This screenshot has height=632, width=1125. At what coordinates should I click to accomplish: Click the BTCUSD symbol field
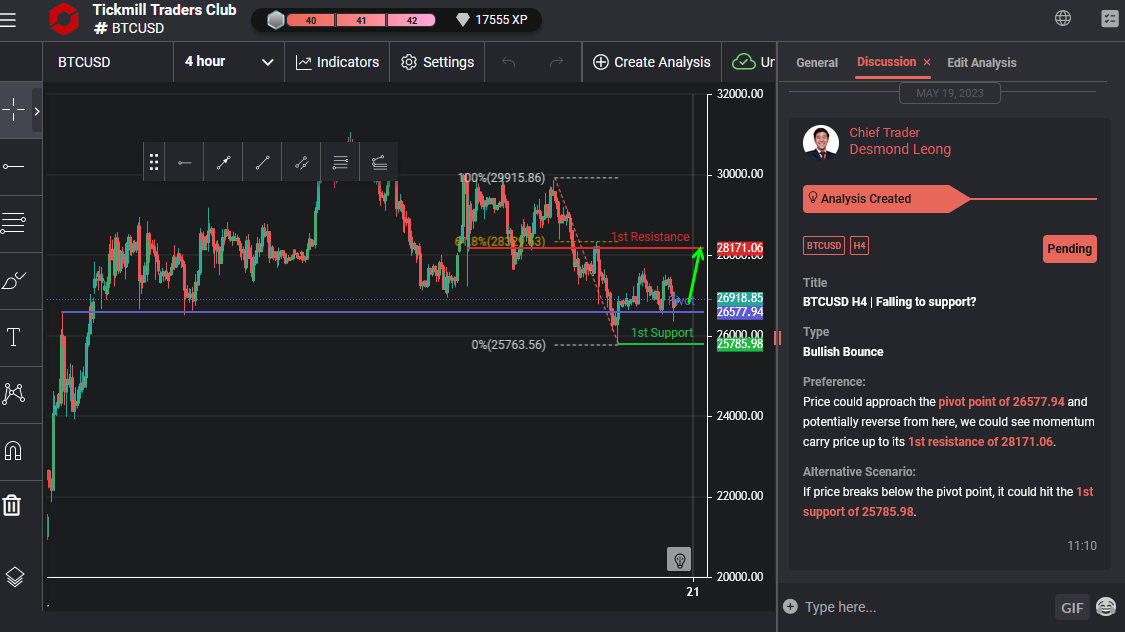point(108,62)
